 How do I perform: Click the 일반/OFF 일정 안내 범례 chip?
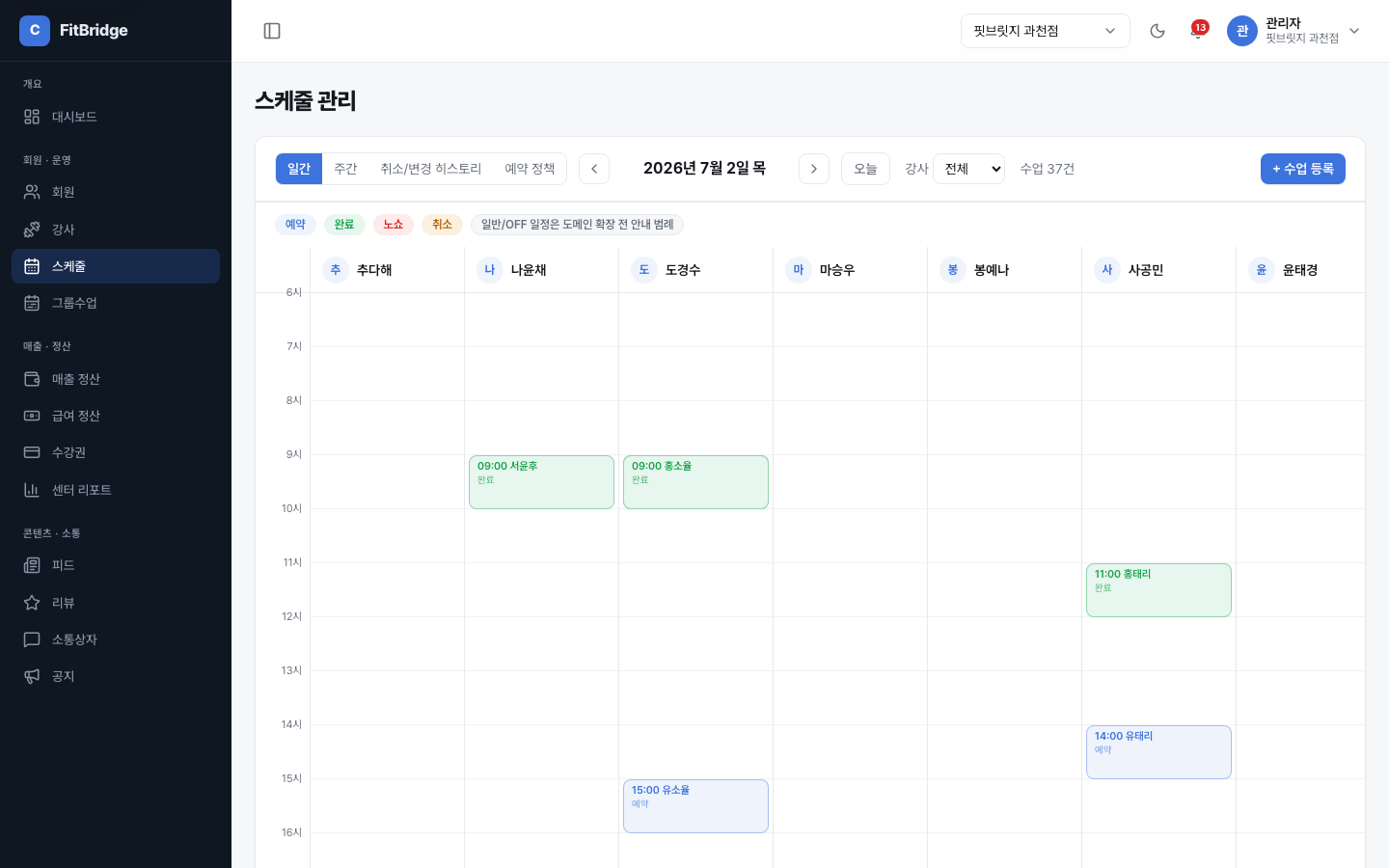pyautogui.click(x=577, y=225)
